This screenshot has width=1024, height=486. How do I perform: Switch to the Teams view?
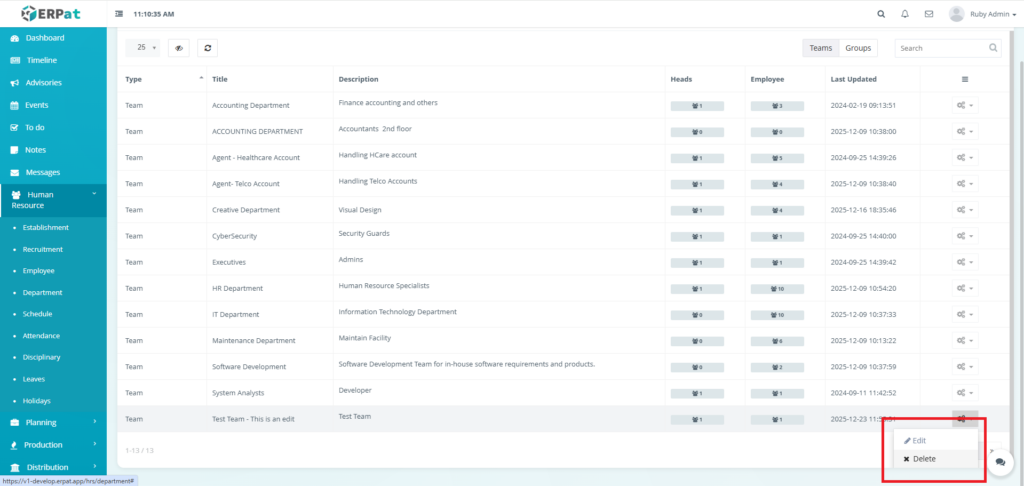[820, 48]
